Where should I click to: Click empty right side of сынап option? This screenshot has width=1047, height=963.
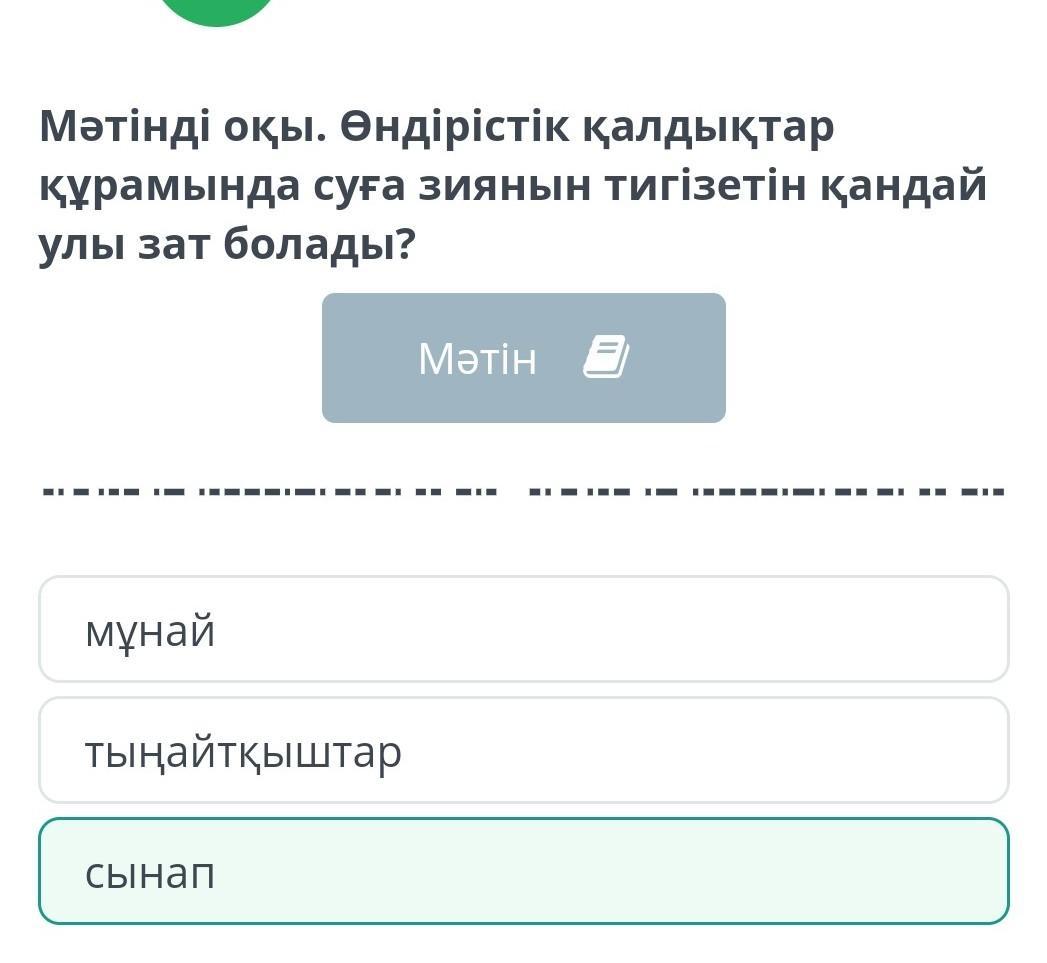click(800, 871)
